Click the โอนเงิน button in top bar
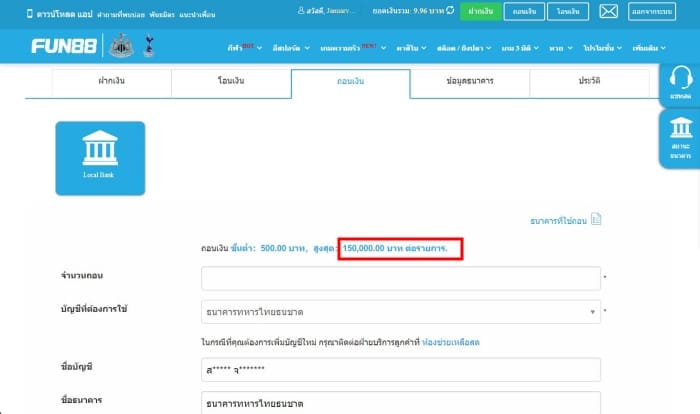Viewport: 700px width, 414px height. [x=568, y=11]
